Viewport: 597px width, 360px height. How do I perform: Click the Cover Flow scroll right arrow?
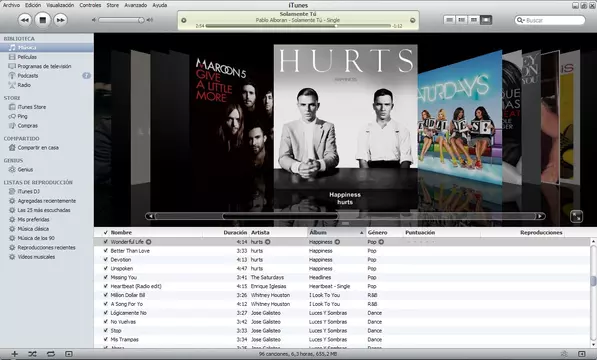click(540, 217)
